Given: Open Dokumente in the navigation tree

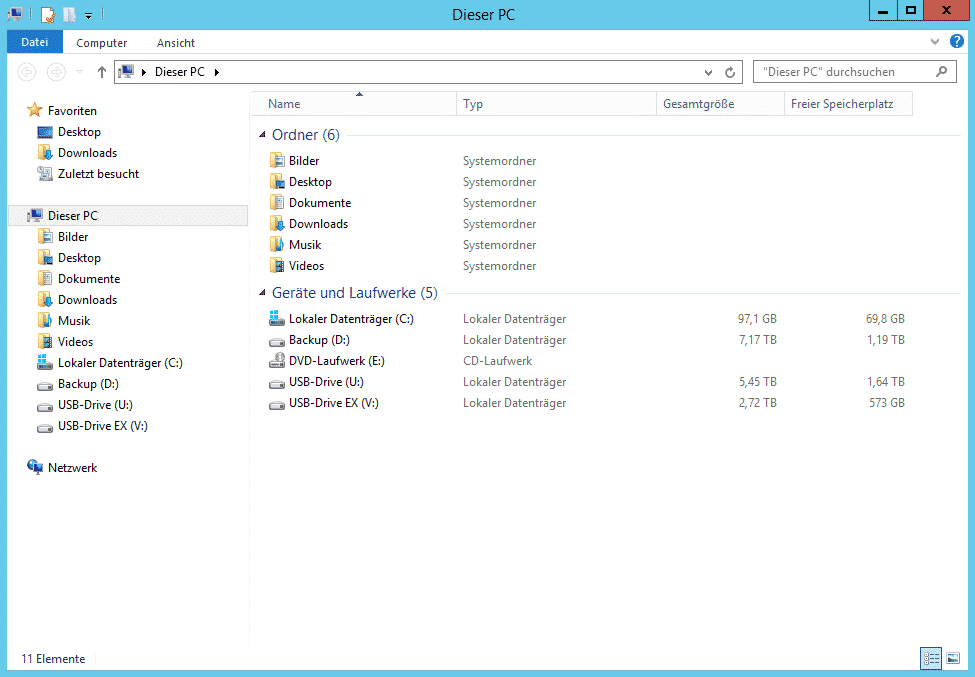Looking at the screenshot, I should 89,279.
